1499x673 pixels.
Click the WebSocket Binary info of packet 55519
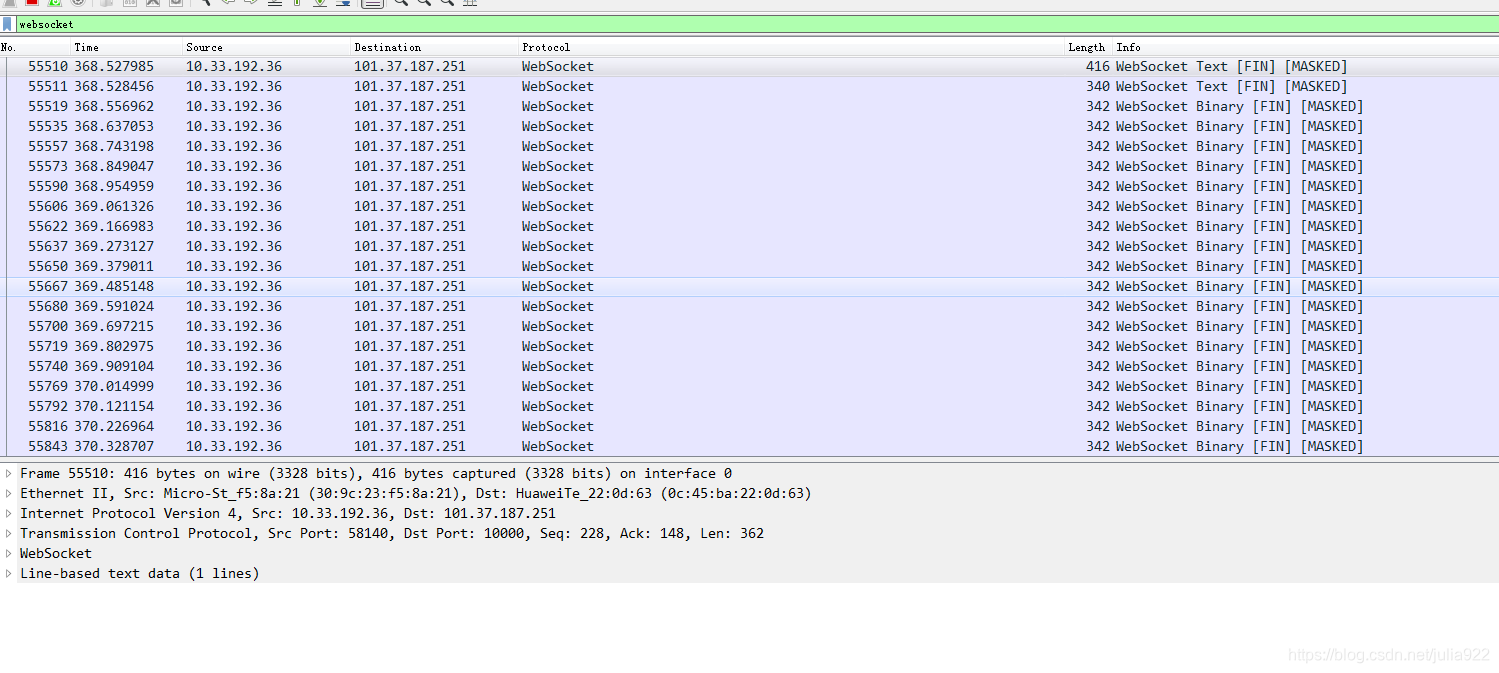(x=1240, y=106)
